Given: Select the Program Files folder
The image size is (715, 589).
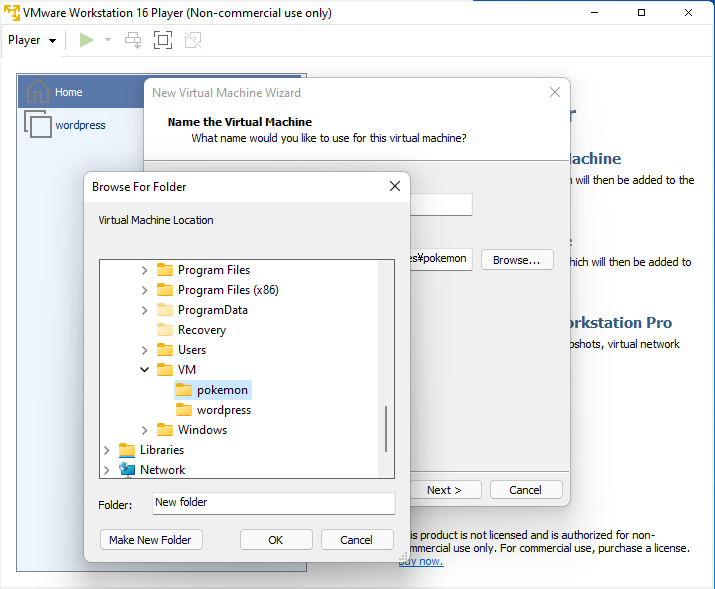Looking at the screenshot, I should pos(214,270).
